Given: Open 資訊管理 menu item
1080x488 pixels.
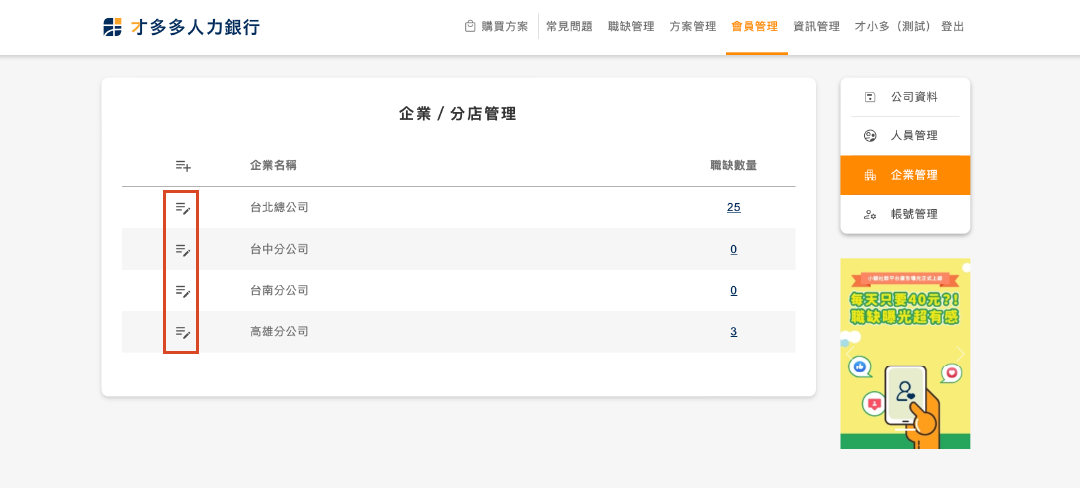Looking at the screenshot, I should click(x=816, y=27).
